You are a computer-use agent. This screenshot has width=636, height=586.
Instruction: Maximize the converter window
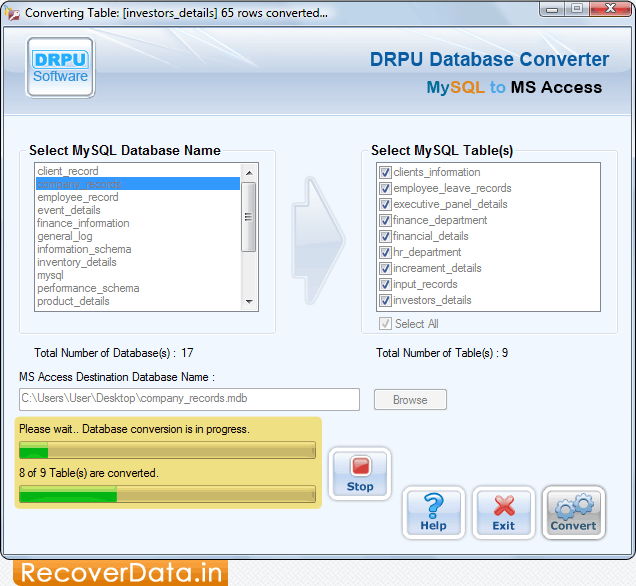pyautogui.click(x=577, y=9)
